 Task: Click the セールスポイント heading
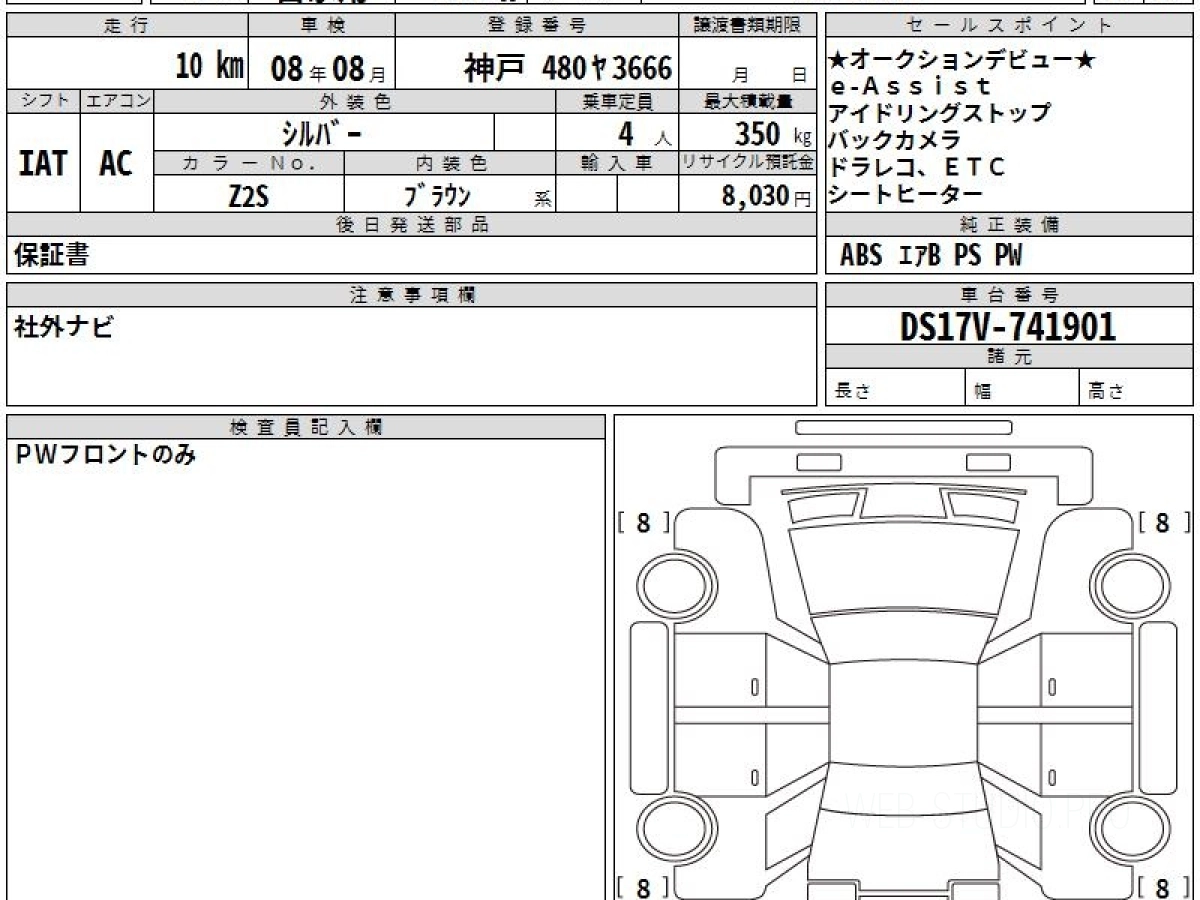pyautogui.click(x=1009, y=26)
